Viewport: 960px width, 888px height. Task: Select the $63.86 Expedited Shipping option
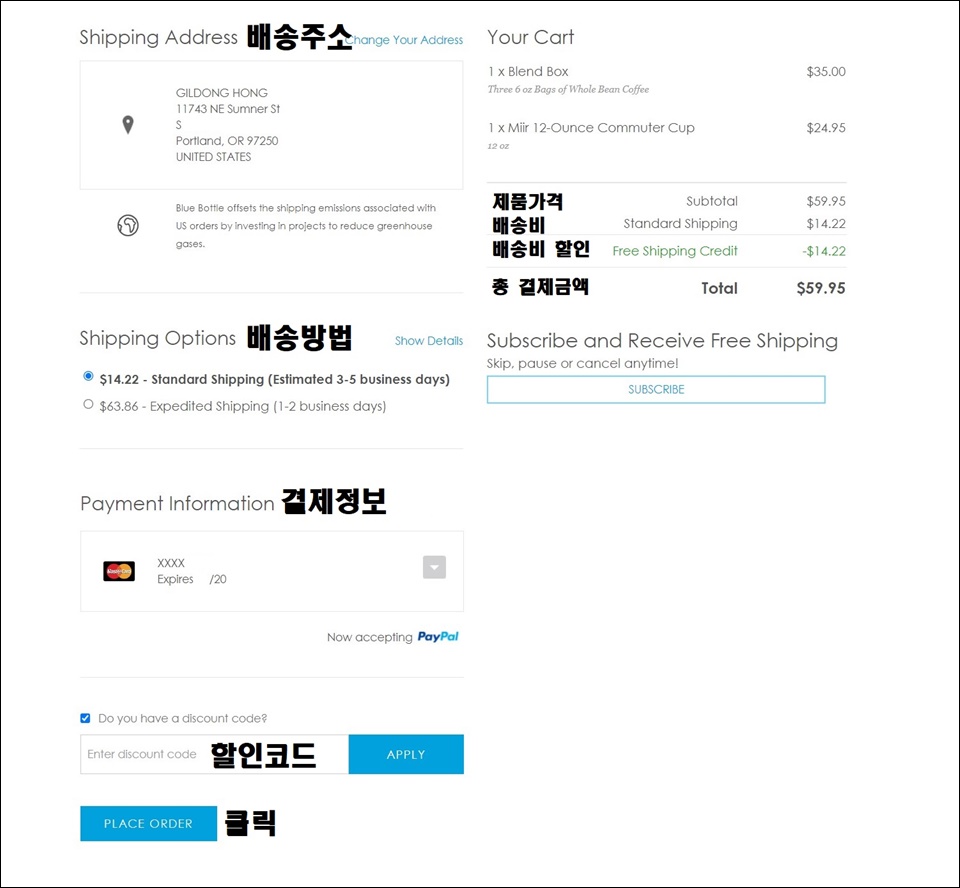88,404
